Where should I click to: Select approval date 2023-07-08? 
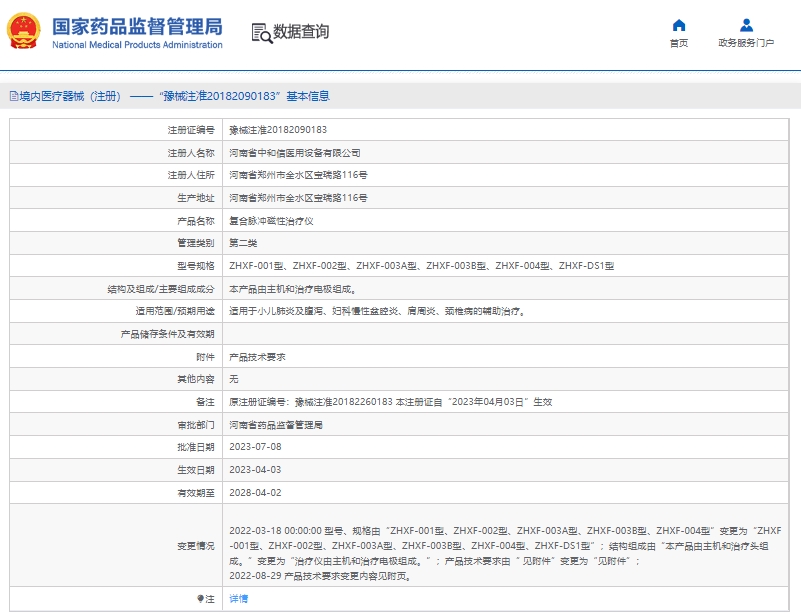click(255, 447)
